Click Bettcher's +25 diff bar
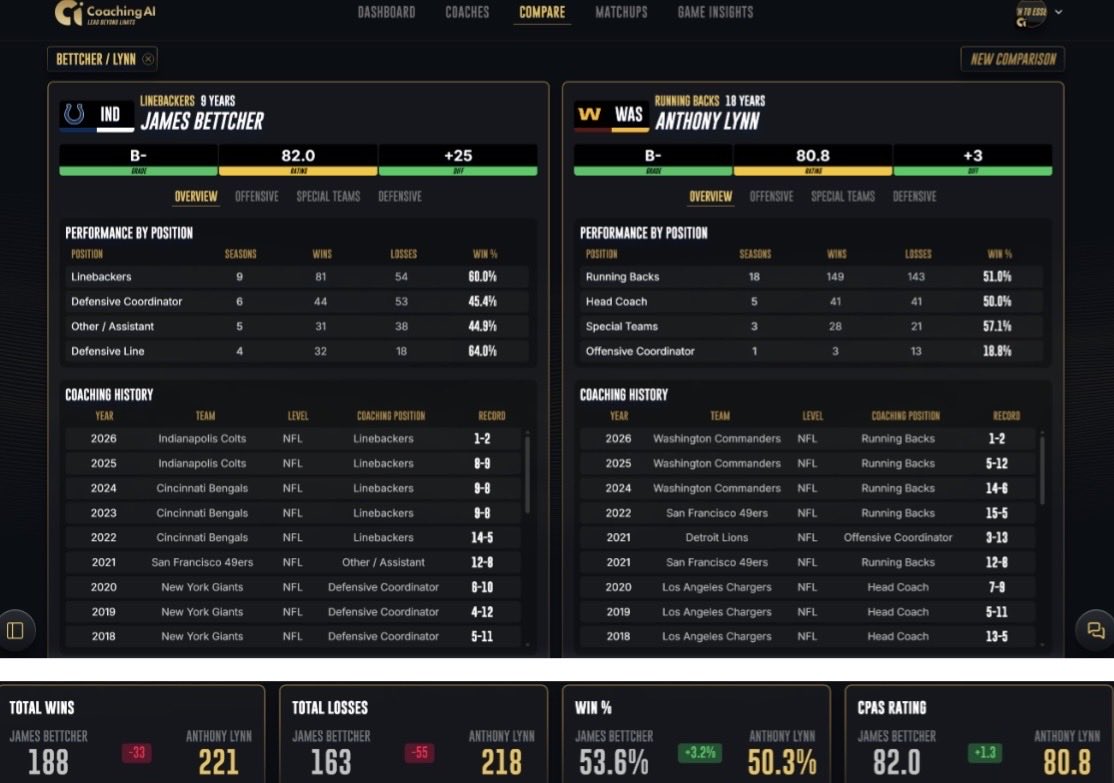 point(458,160)
